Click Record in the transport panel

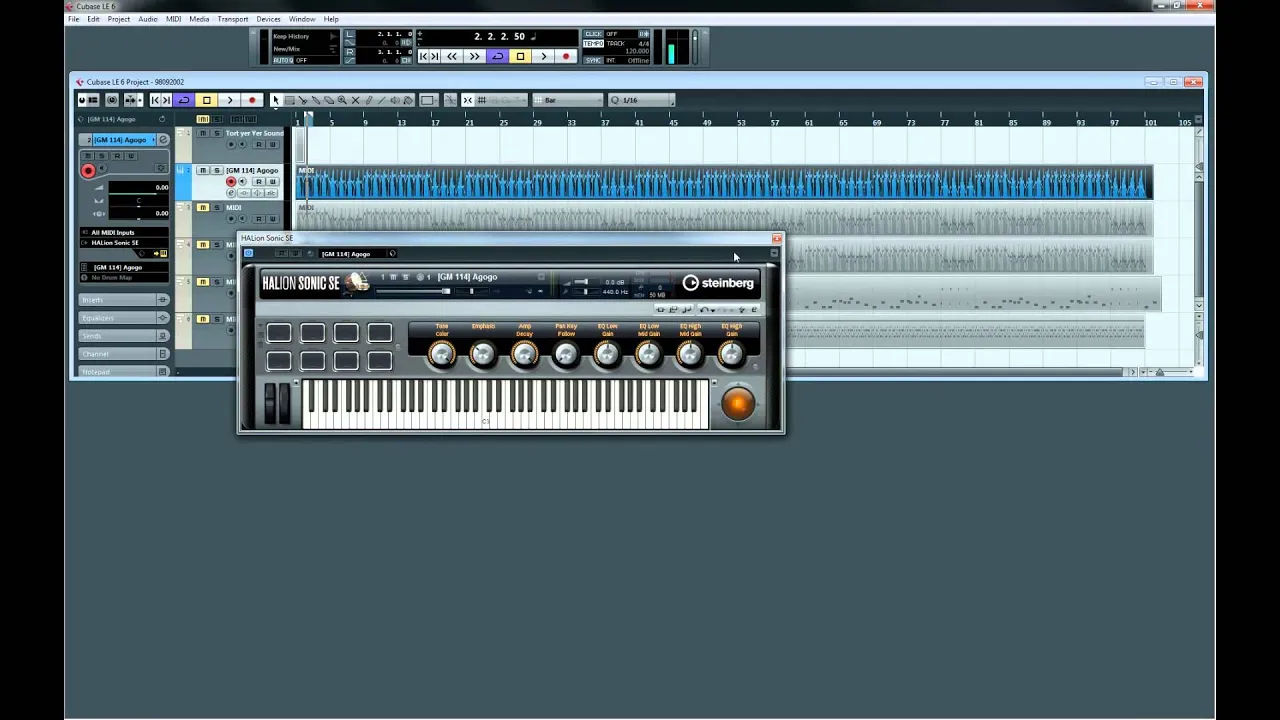click(566, 57)
